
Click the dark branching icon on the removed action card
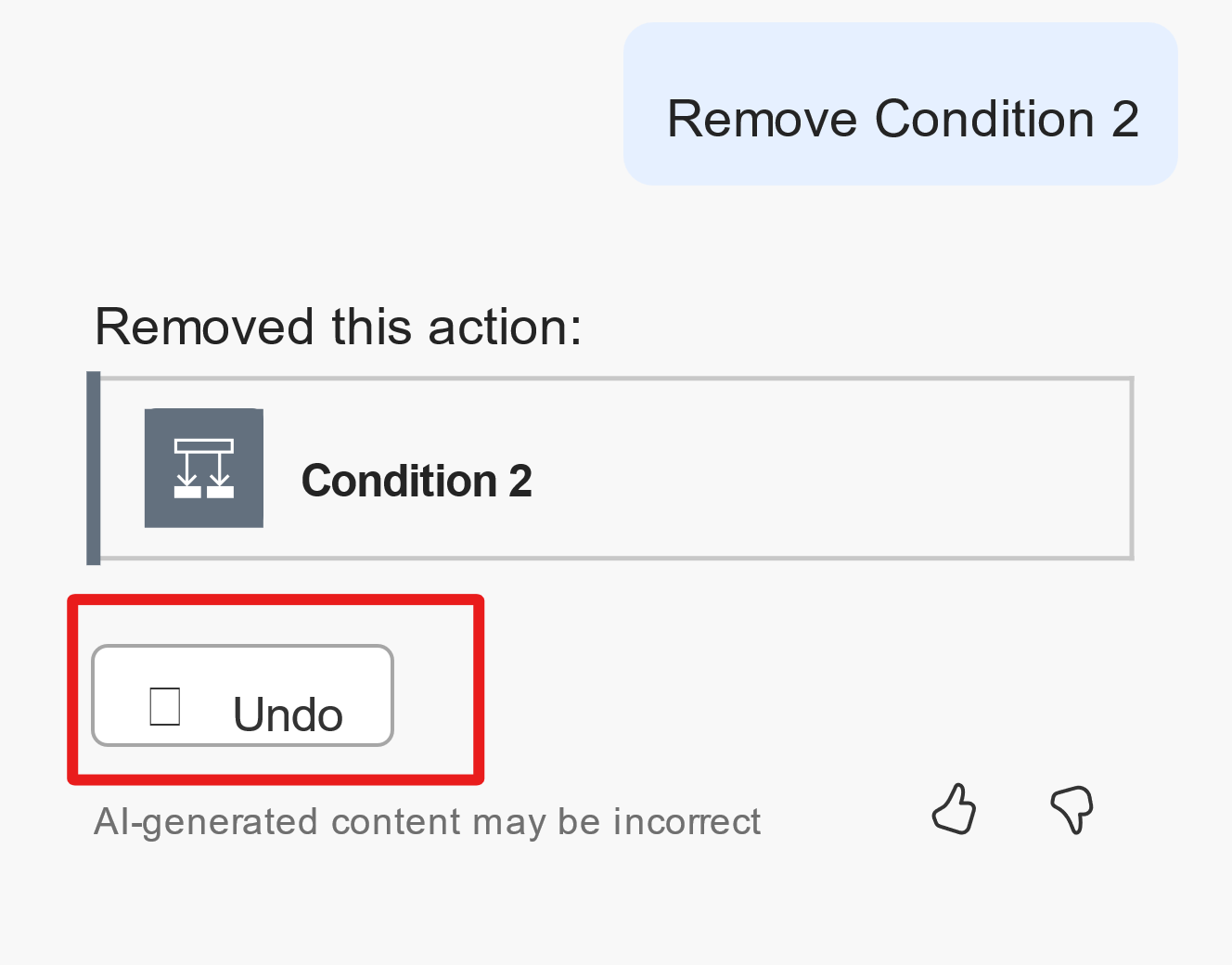click(x=203, y=468)
